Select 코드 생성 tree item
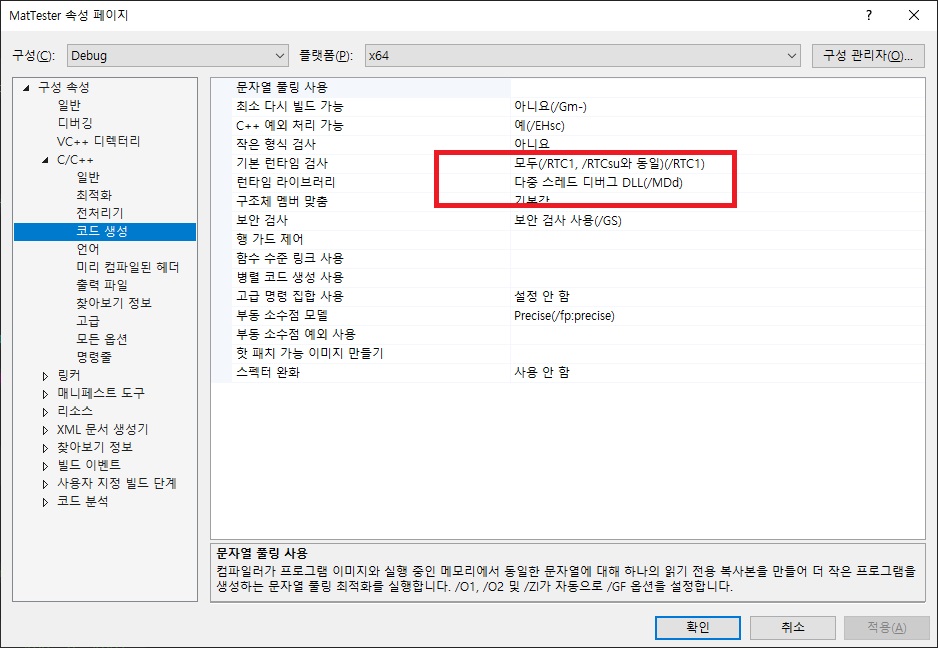 coord(102,231)
